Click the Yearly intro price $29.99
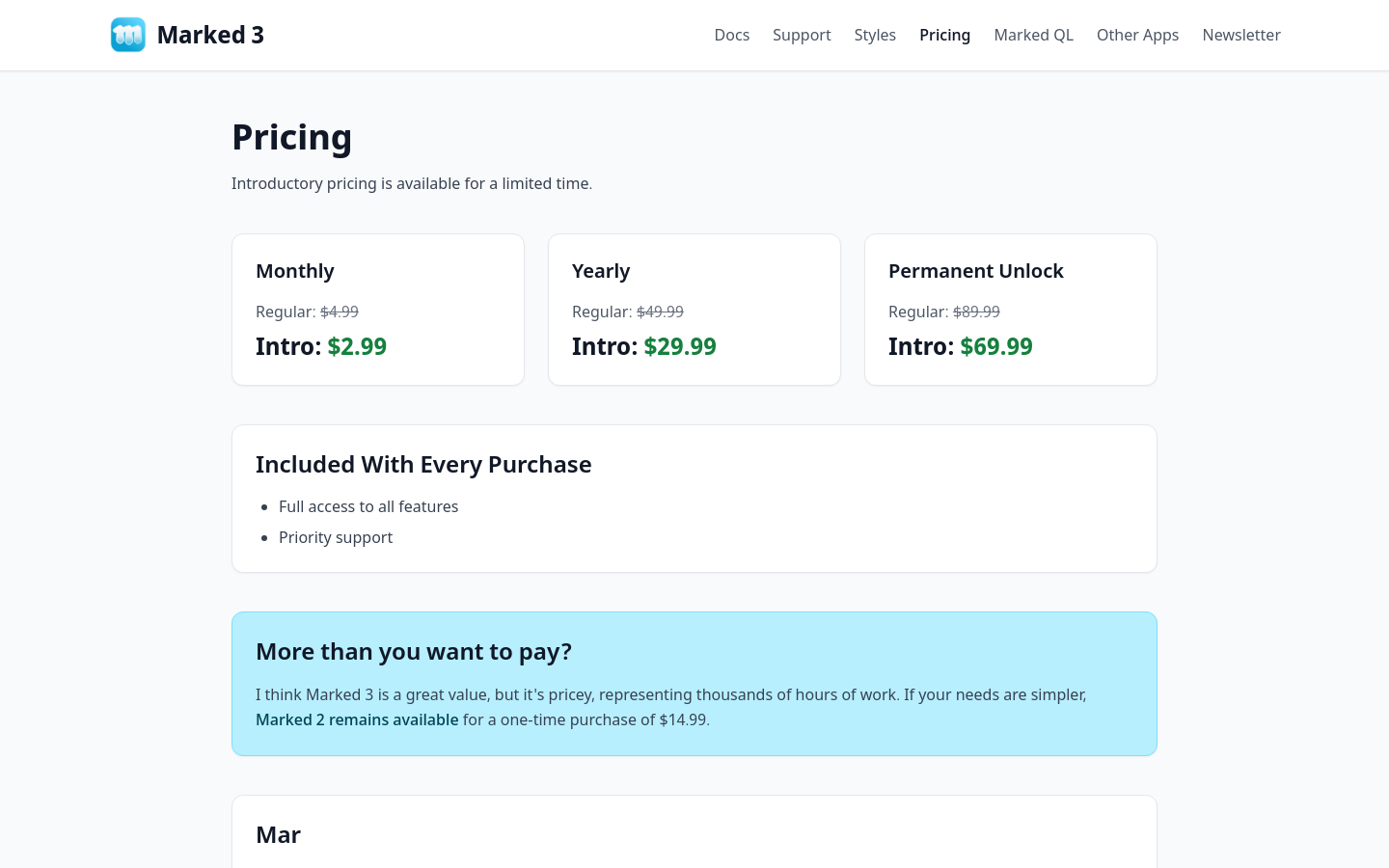 tap(680, 346)
